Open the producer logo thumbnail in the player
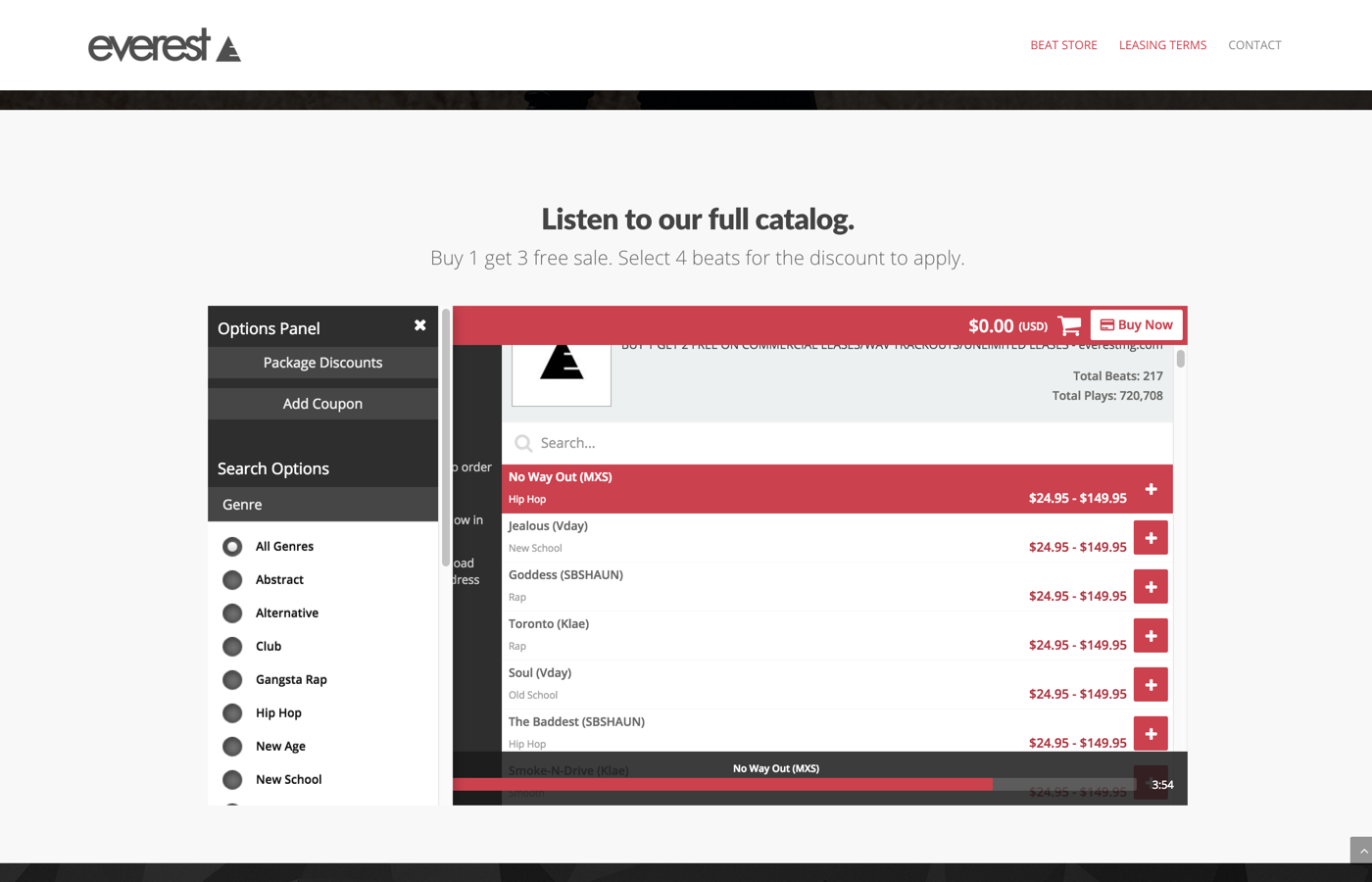The height and width of the screenshot is (882, 1372). (x=562, y=374)
